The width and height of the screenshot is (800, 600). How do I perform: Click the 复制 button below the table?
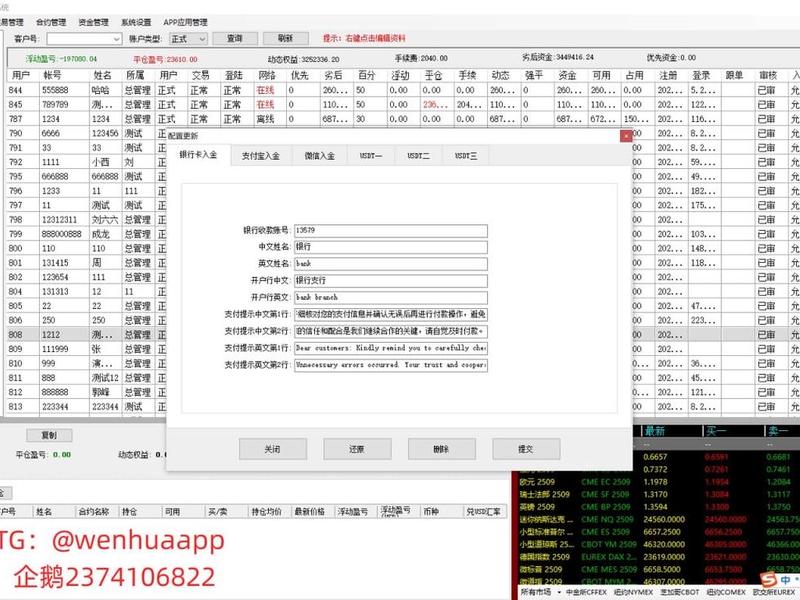tap(49, 435)
